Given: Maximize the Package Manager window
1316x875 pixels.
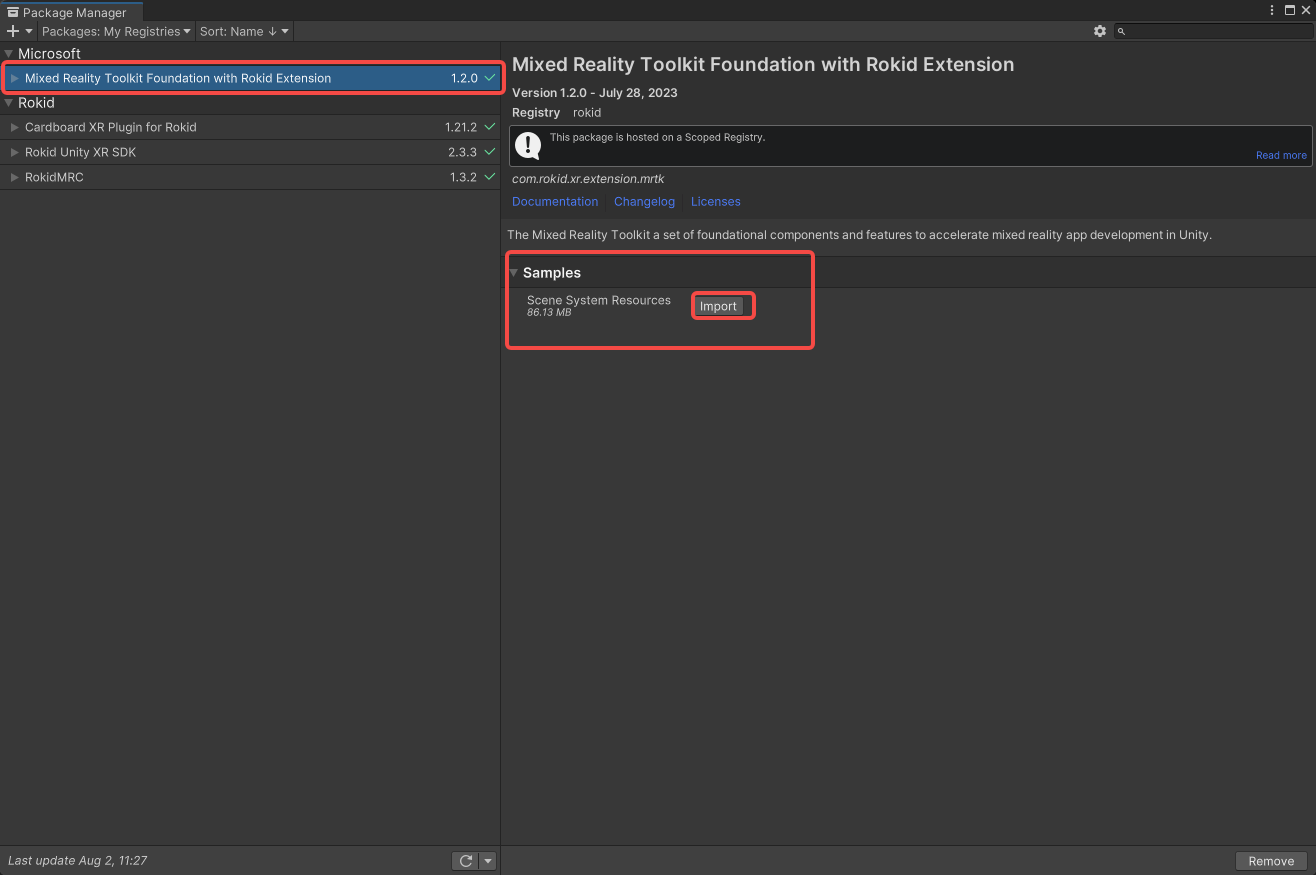Looking at the screenshot, I should (x=1289, y=10).
